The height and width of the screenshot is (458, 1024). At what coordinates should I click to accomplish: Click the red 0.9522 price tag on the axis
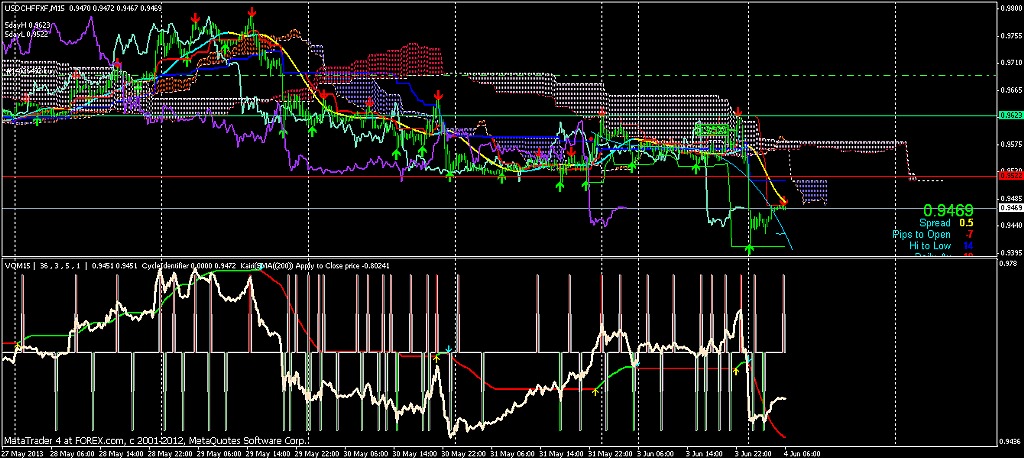coord(1008,176)
